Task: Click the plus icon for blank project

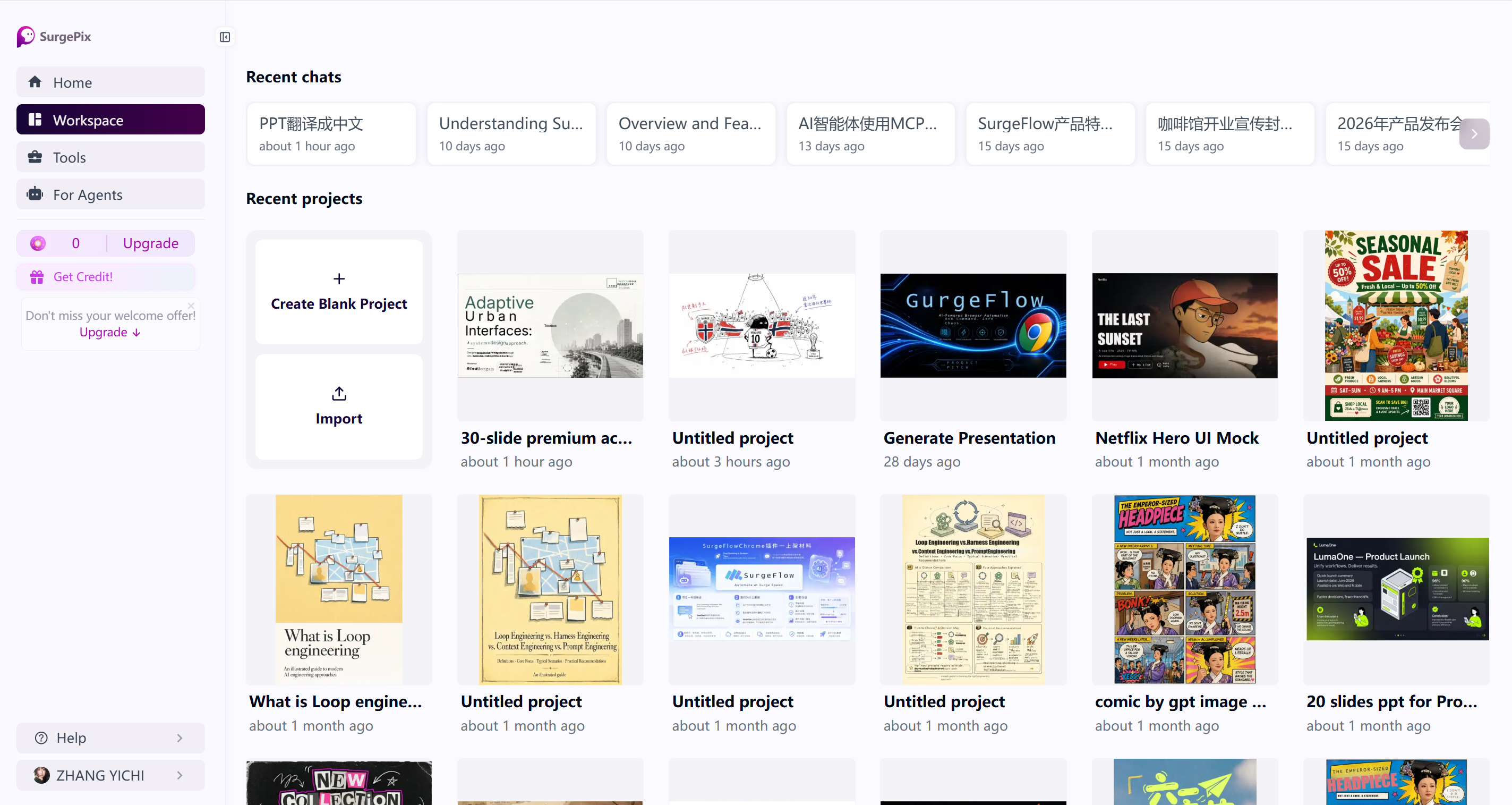Action: (x=339, y=278)
